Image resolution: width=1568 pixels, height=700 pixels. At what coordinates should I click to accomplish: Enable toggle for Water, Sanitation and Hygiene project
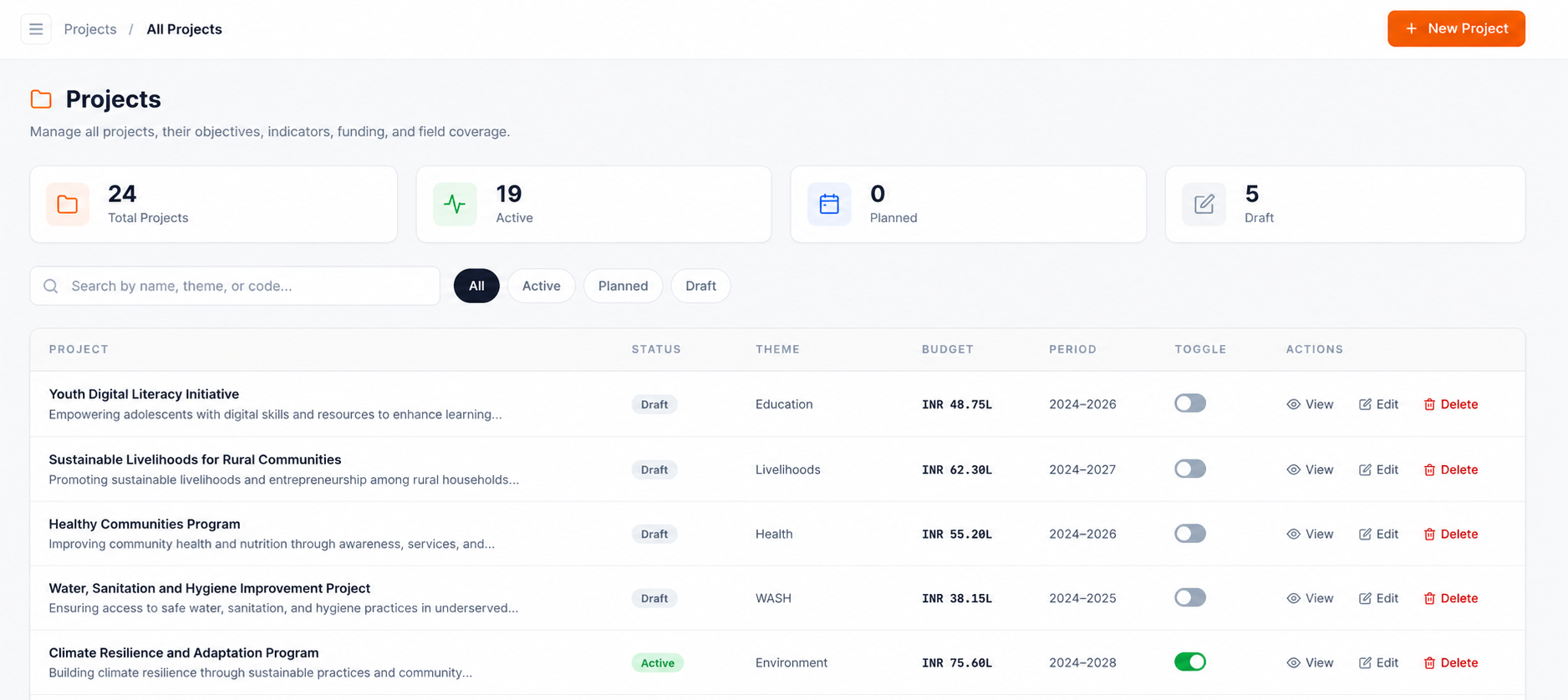[1190, 597]
